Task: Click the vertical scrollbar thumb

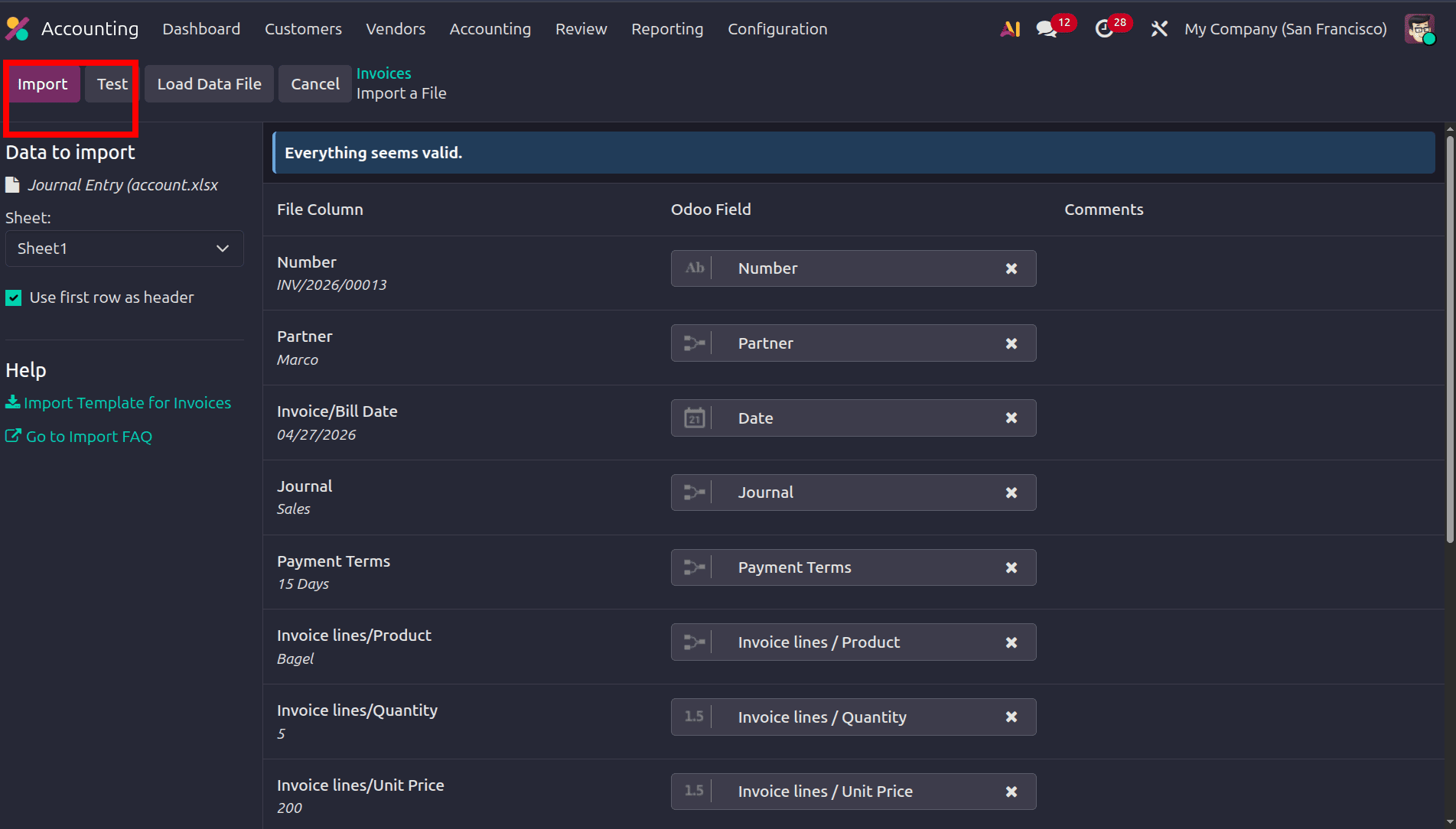Action: click(x=1449, y=340)
